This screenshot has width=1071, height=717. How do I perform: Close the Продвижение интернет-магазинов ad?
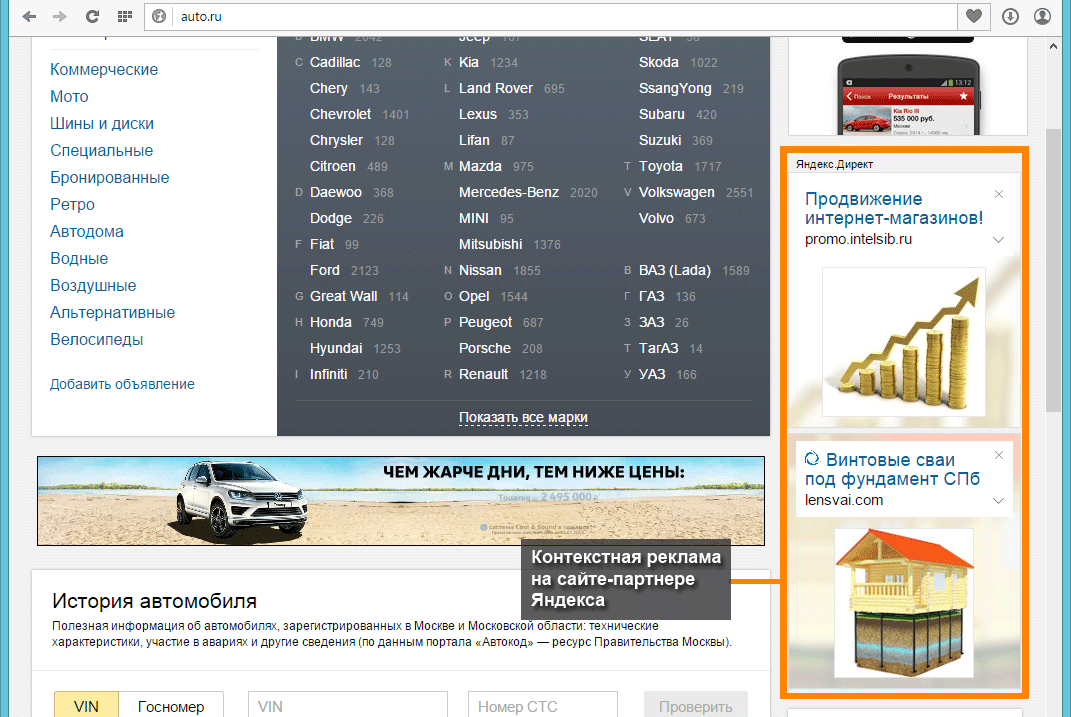point(999,195)
